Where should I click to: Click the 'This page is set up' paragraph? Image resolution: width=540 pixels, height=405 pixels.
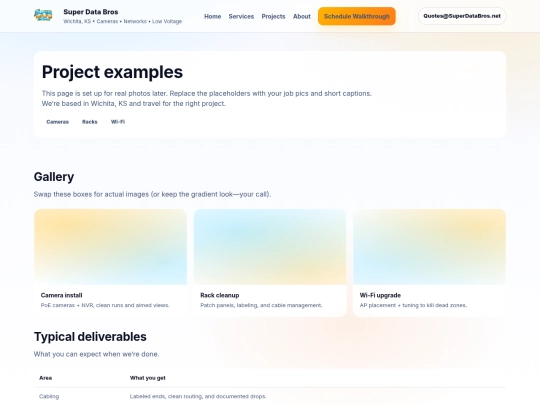[207, 98]
